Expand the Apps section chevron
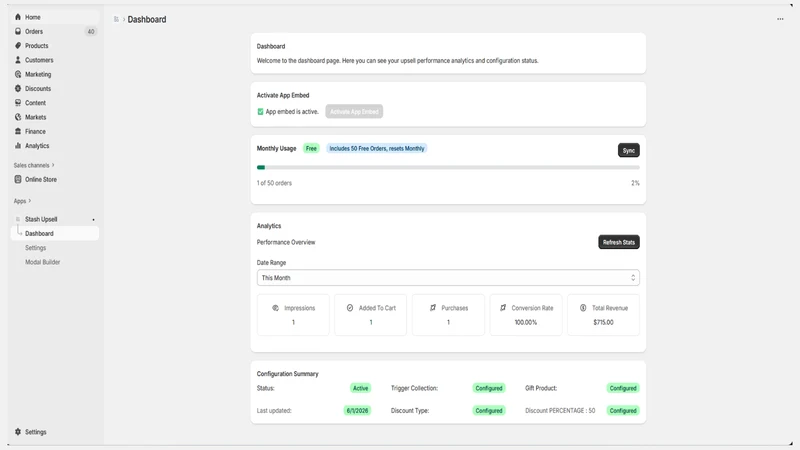Screen dimensions: 800x450 pyautogui.click(x=30, y=201)
